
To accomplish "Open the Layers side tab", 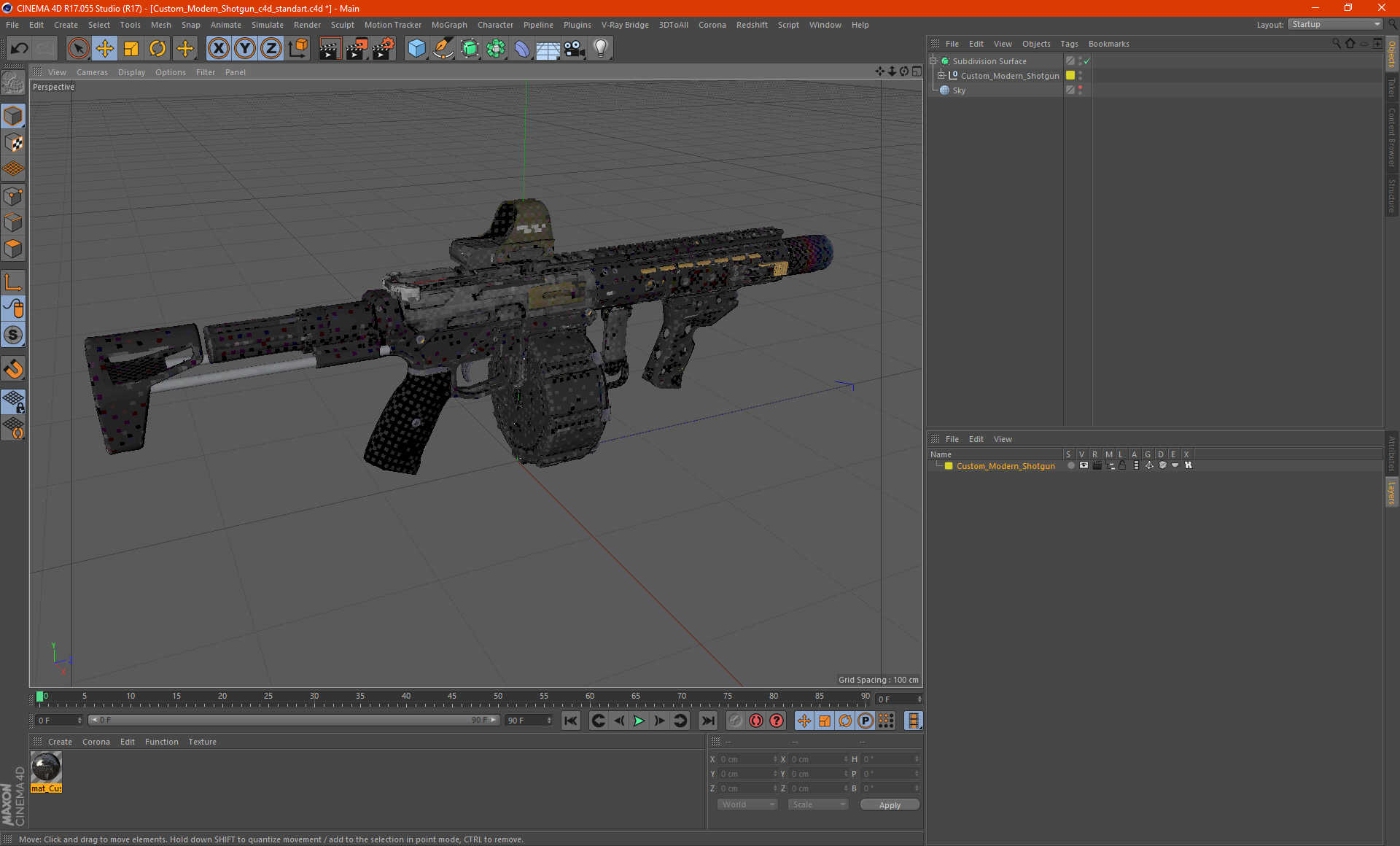I will pos(1392,492).
